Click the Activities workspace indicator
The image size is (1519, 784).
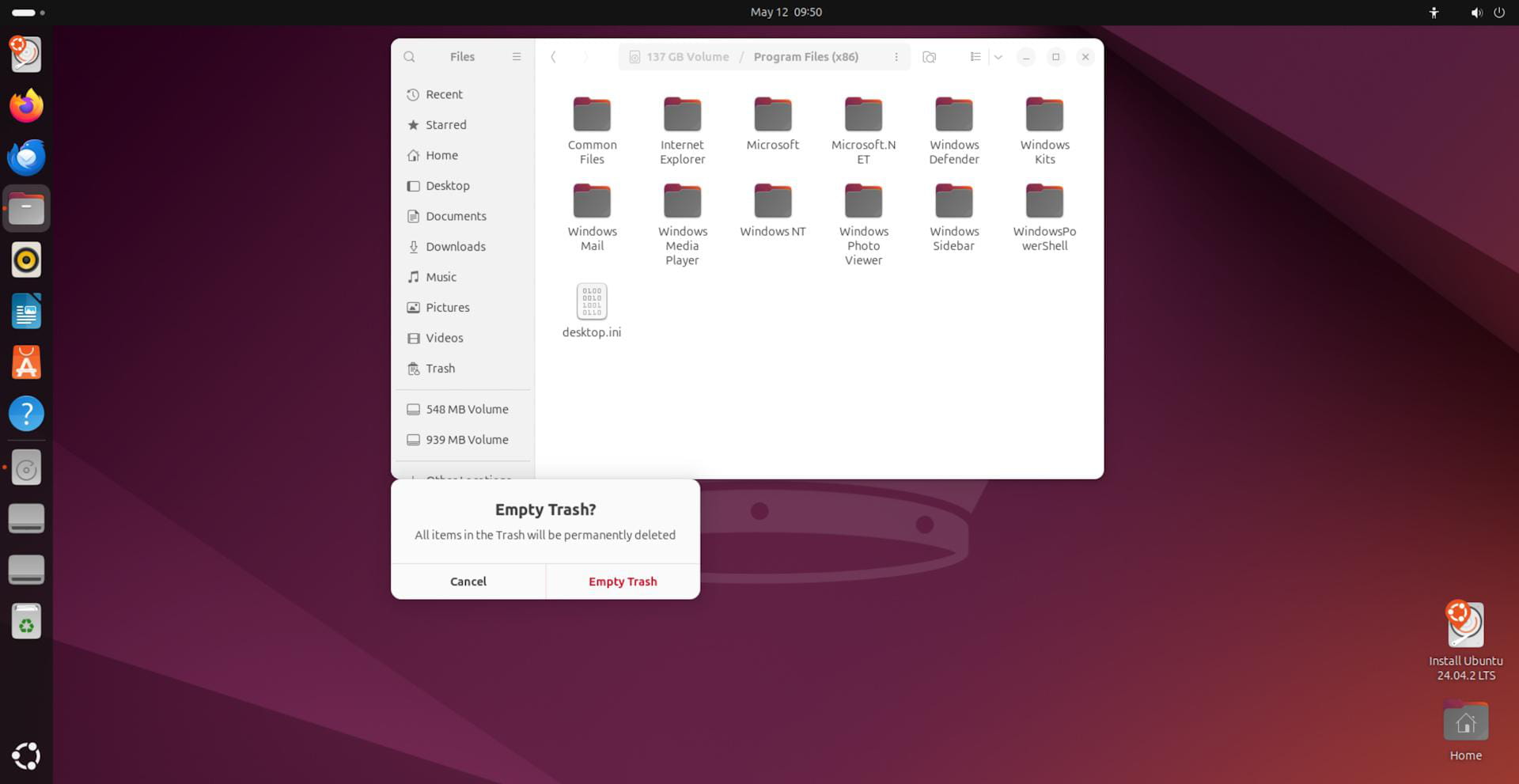[x=28, y=13]
